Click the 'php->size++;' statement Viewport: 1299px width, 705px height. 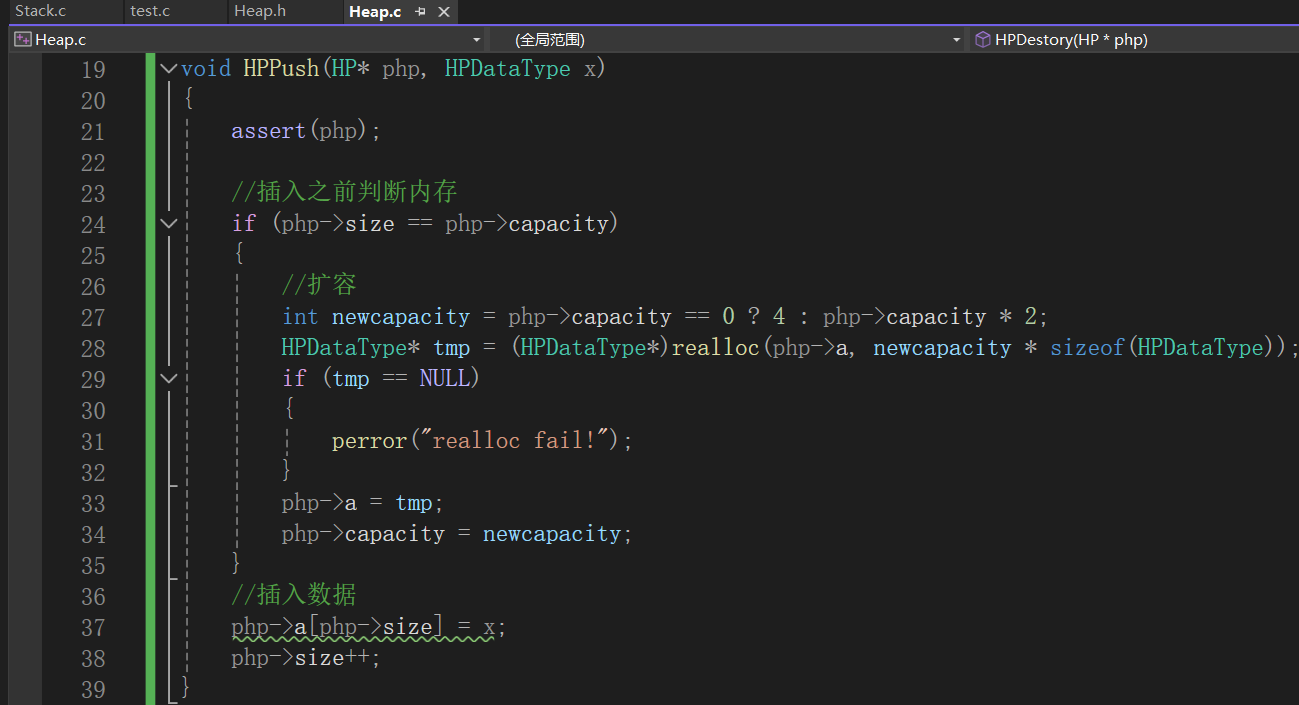click(x=306, y=658)
